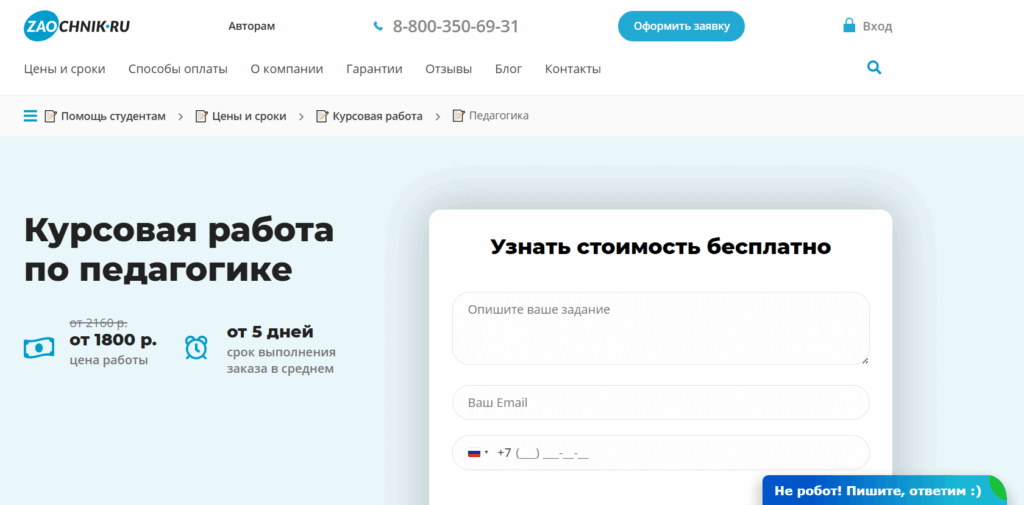Click the от 1800 р. price text
This screenshot has width=1024, height=505.
pyautogui.click(x=113, y=340)
